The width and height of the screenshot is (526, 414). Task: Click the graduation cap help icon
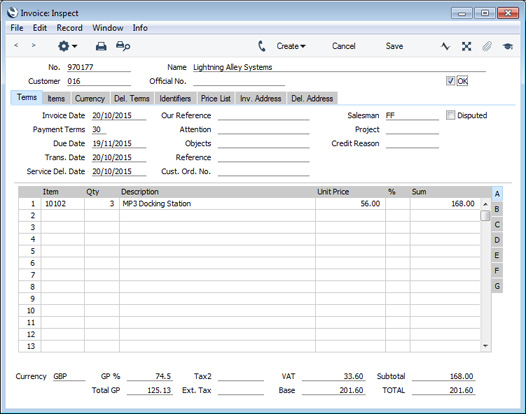tap(508, 46)
